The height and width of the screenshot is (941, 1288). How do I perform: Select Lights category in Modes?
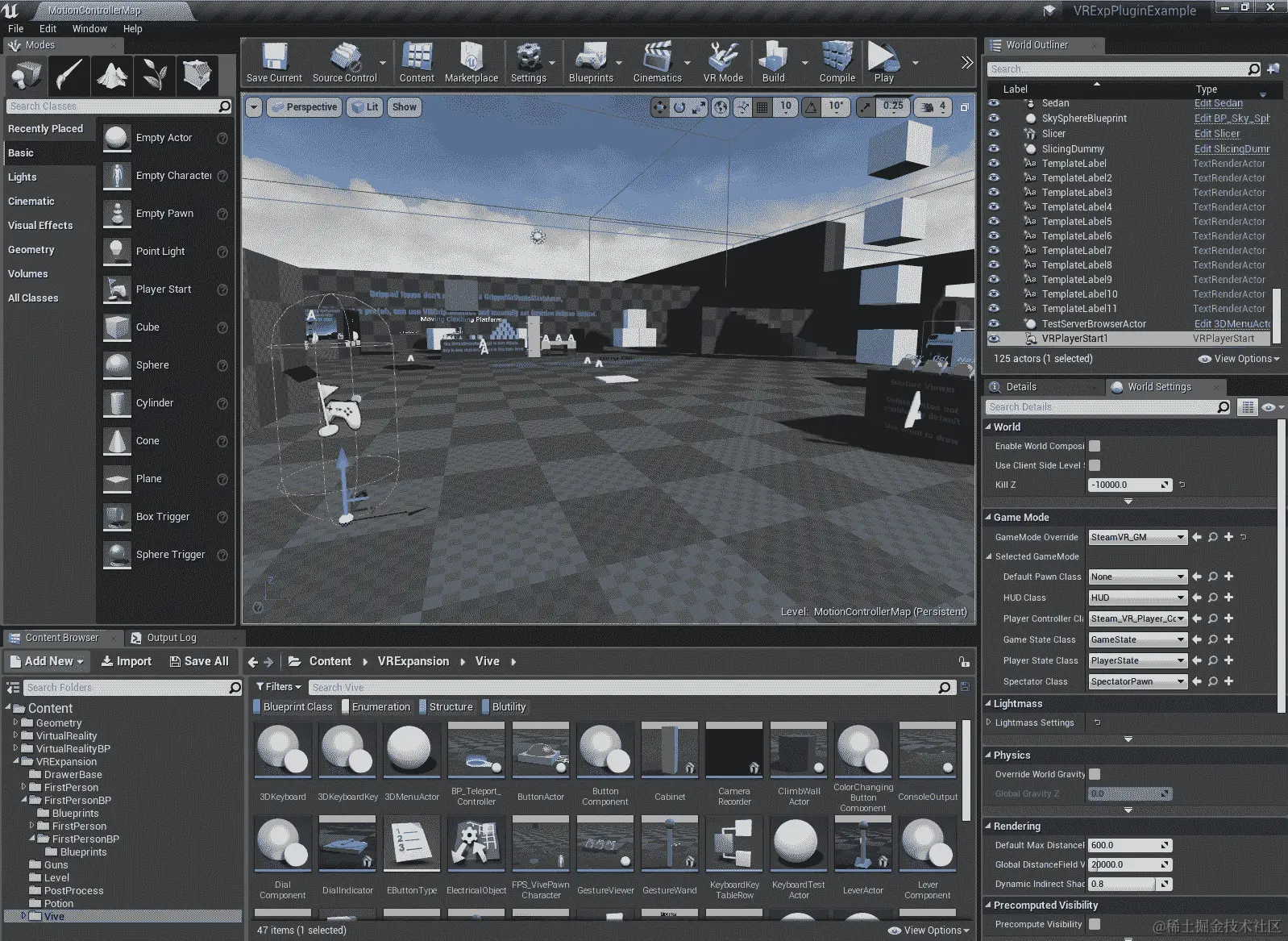23,177
